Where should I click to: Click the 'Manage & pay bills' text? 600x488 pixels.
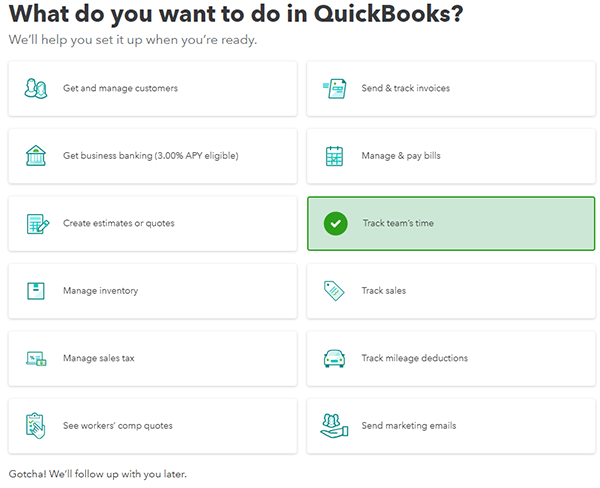click(x=401, y=156)
